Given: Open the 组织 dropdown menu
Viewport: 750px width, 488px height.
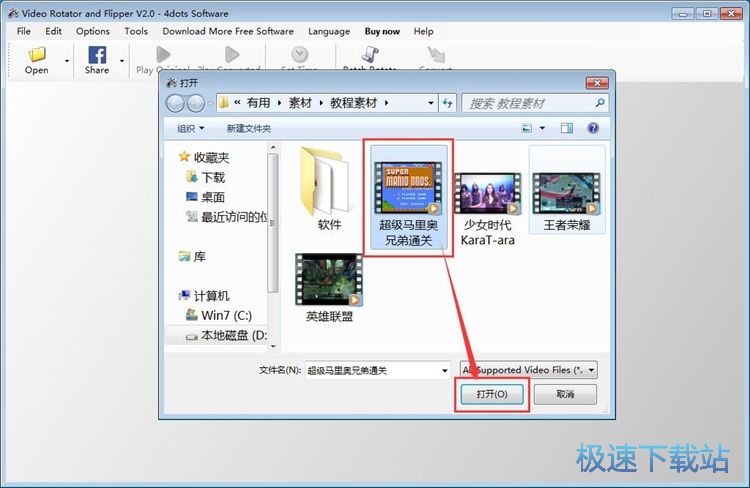Looking at the screenshot, I should (190, 128).
